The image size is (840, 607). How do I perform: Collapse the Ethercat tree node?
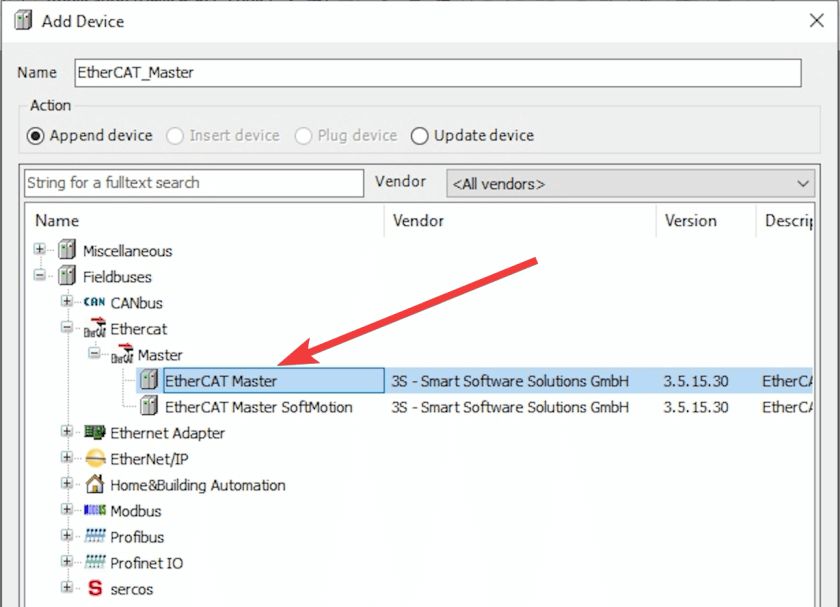pos(66,327)
